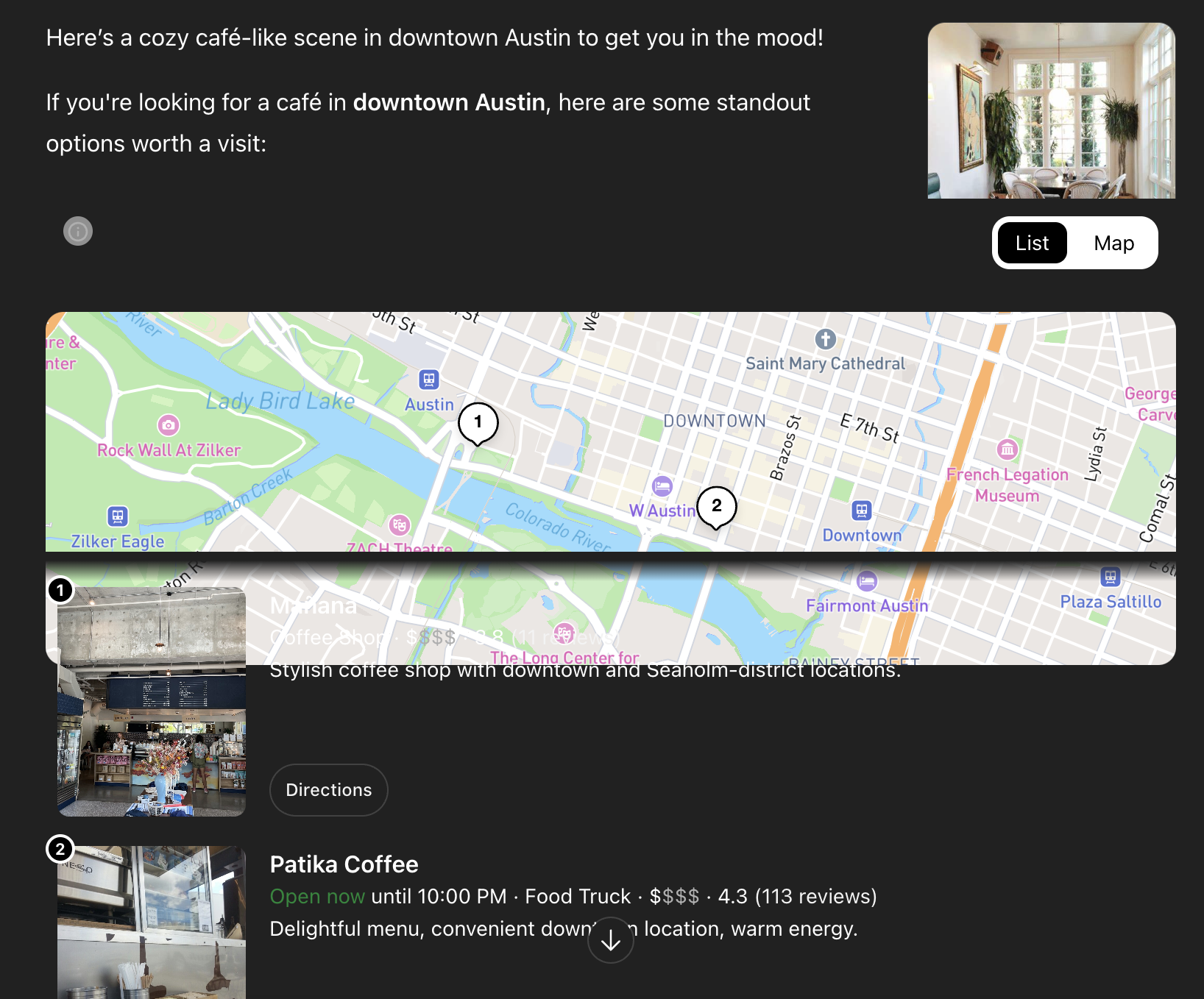Click the scroll-down arrow button
1204x999 pixels.
(x=611, y=940)
